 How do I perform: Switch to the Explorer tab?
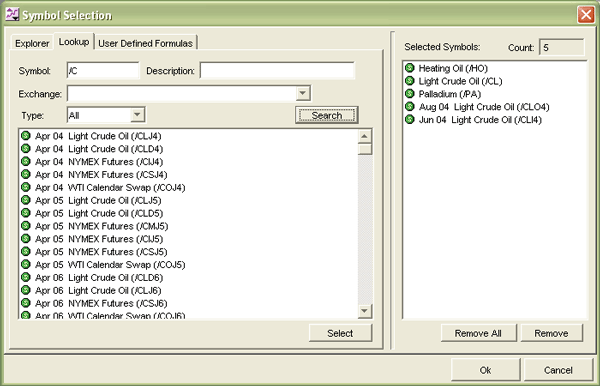pyautogui.click(x=32, y=43)
